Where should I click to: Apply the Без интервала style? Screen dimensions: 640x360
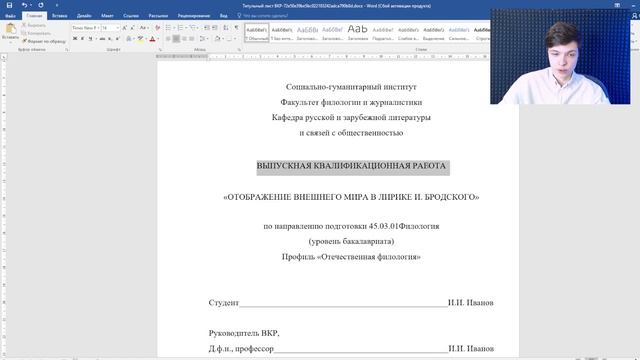pos(282,33)
